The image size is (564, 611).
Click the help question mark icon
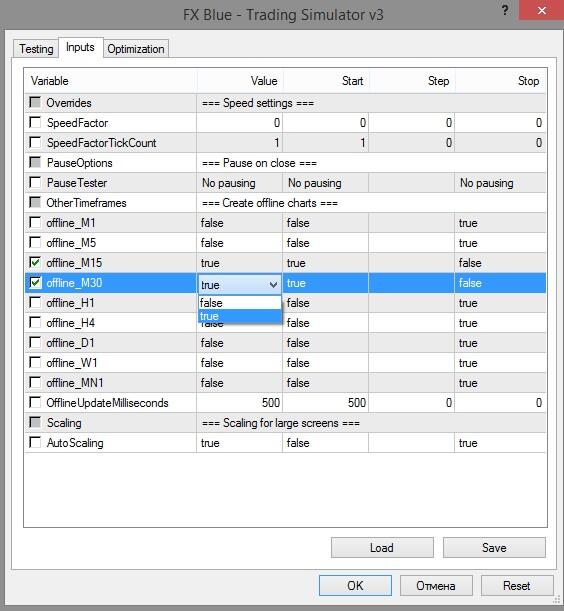[505, 10]
